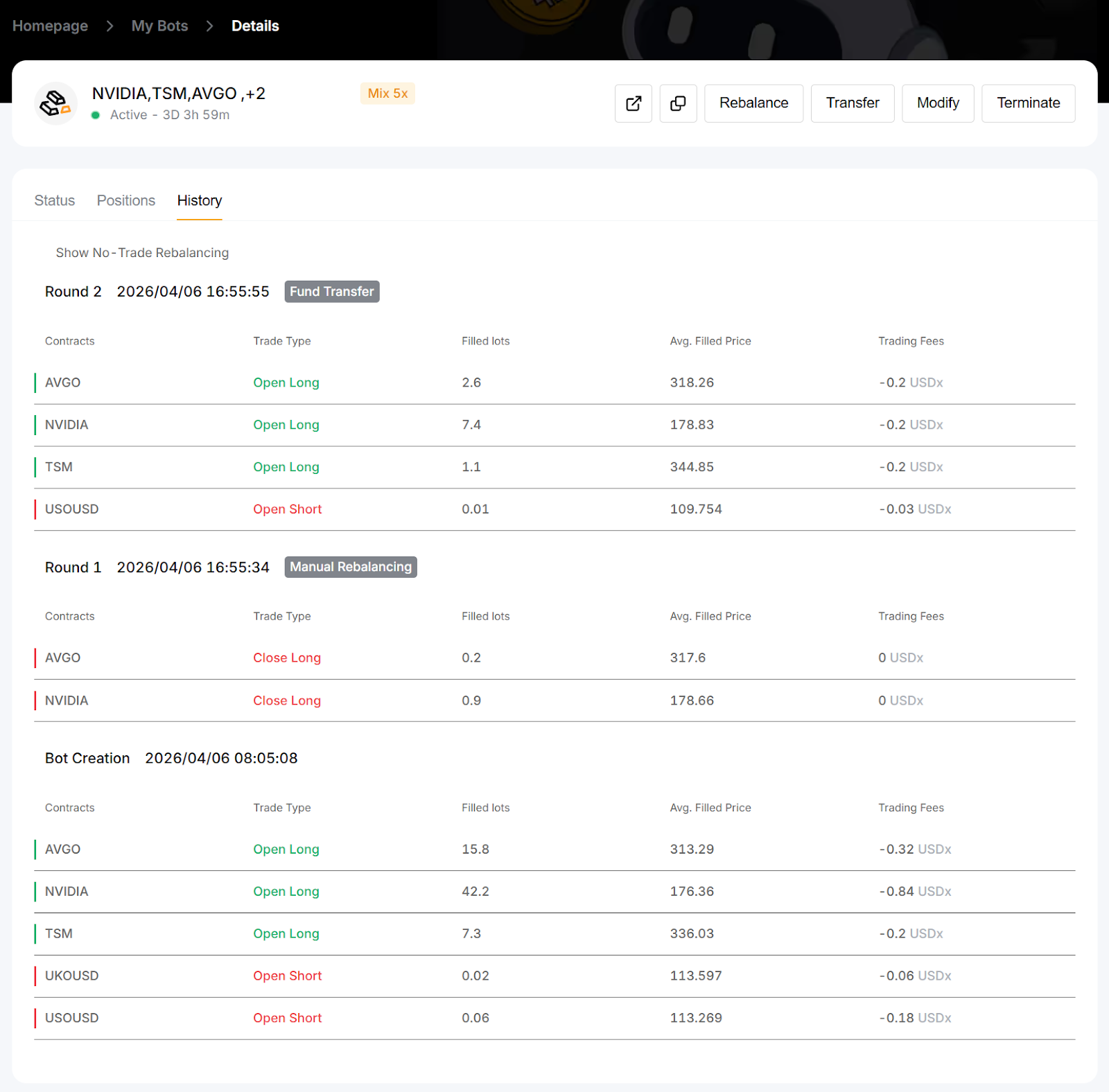This screenshot has height=1092, width=1109.
Task: Terminate the bot via Terminate button
Action: tap(1028, 103)
